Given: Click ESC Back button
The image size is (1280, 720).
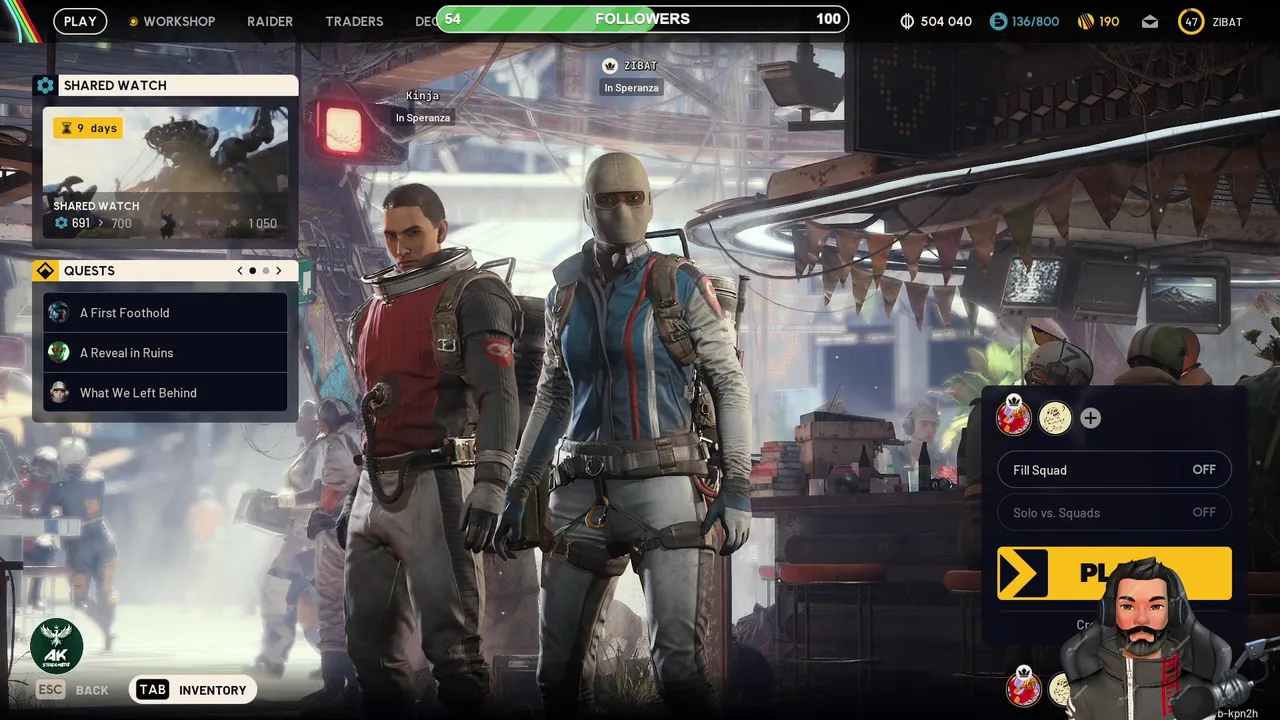Looking at the screenshot, I should coord(72,690).
